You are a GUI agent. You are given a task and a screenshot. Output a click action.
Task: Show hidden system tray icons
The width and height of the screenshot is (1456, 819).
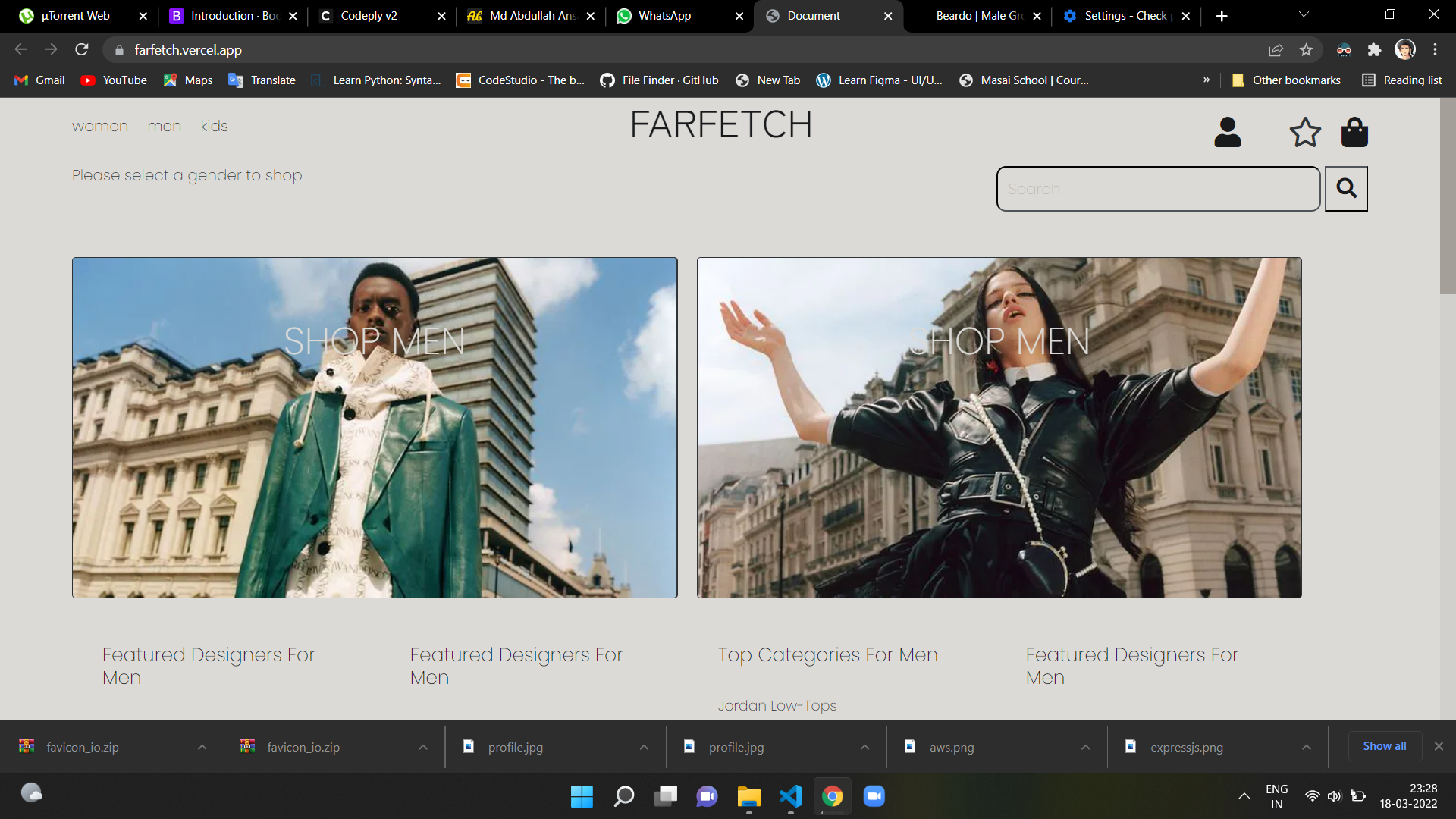pos(1244,796)
